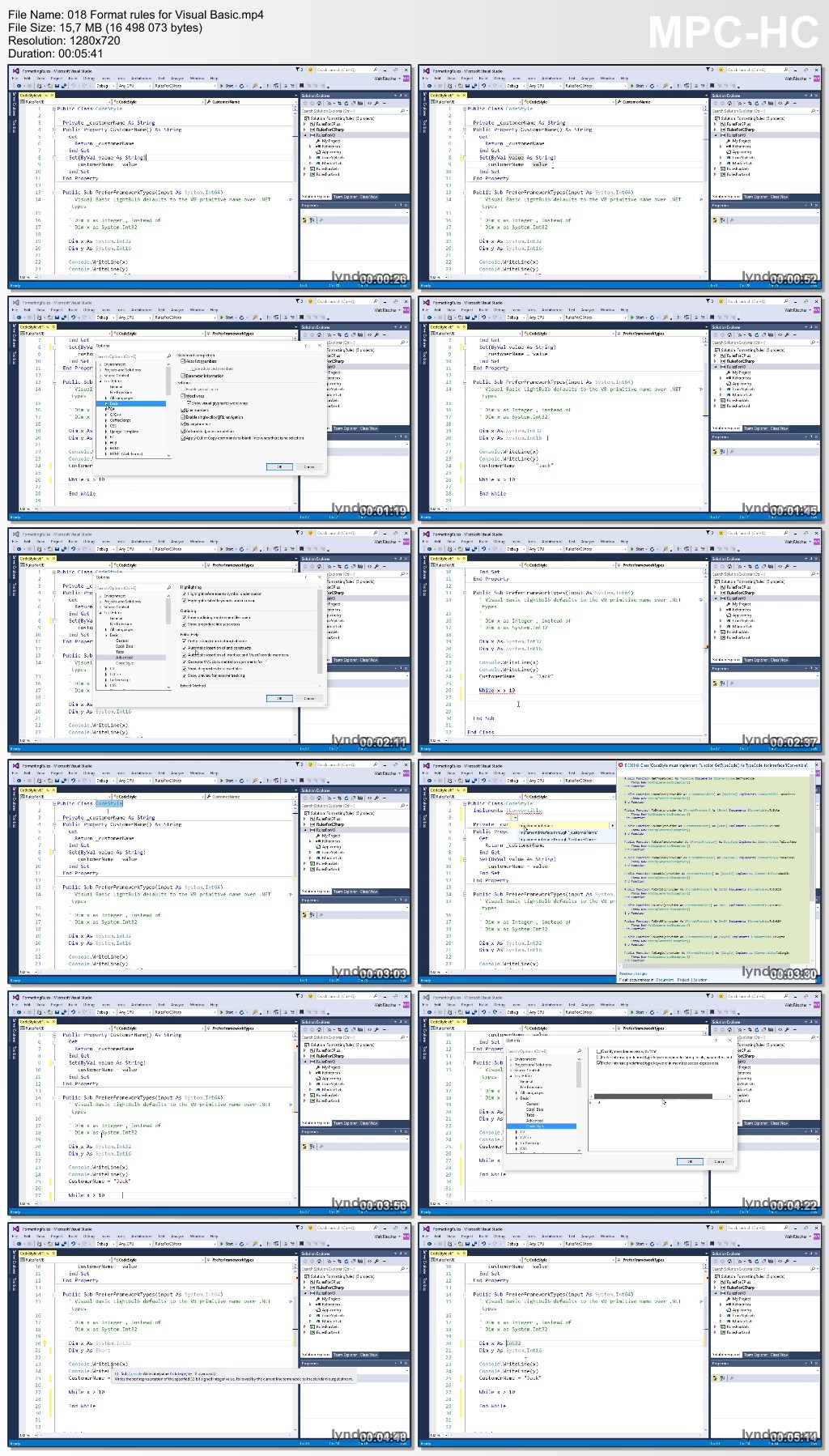The height and width of the screenshot is (1456, 829).
Task: Click the green Start play icon in frame 00:02:11
Action: 222,548
